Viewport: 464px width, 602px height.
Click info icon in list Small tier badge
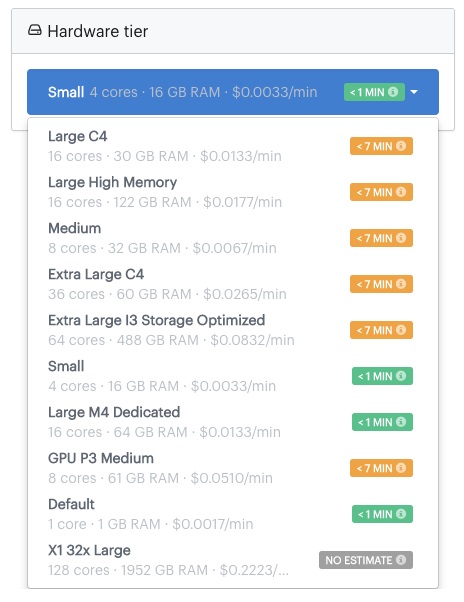[x=401, y=376]
